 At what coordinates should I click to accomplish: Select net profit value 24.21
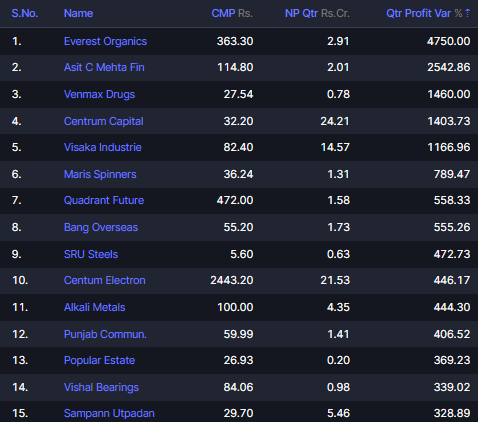(x=335, y=121)
